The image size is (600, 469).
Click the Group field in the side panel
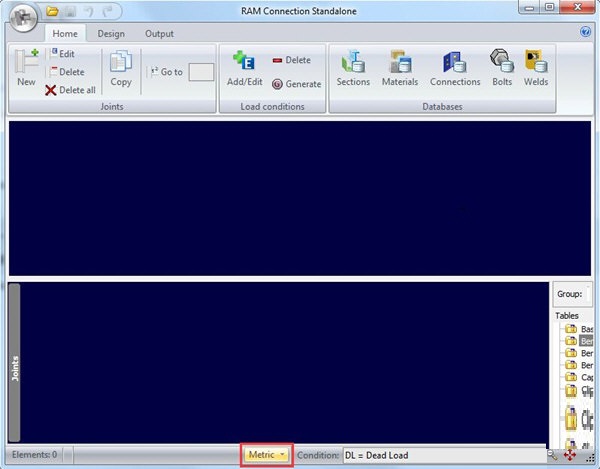588,294
